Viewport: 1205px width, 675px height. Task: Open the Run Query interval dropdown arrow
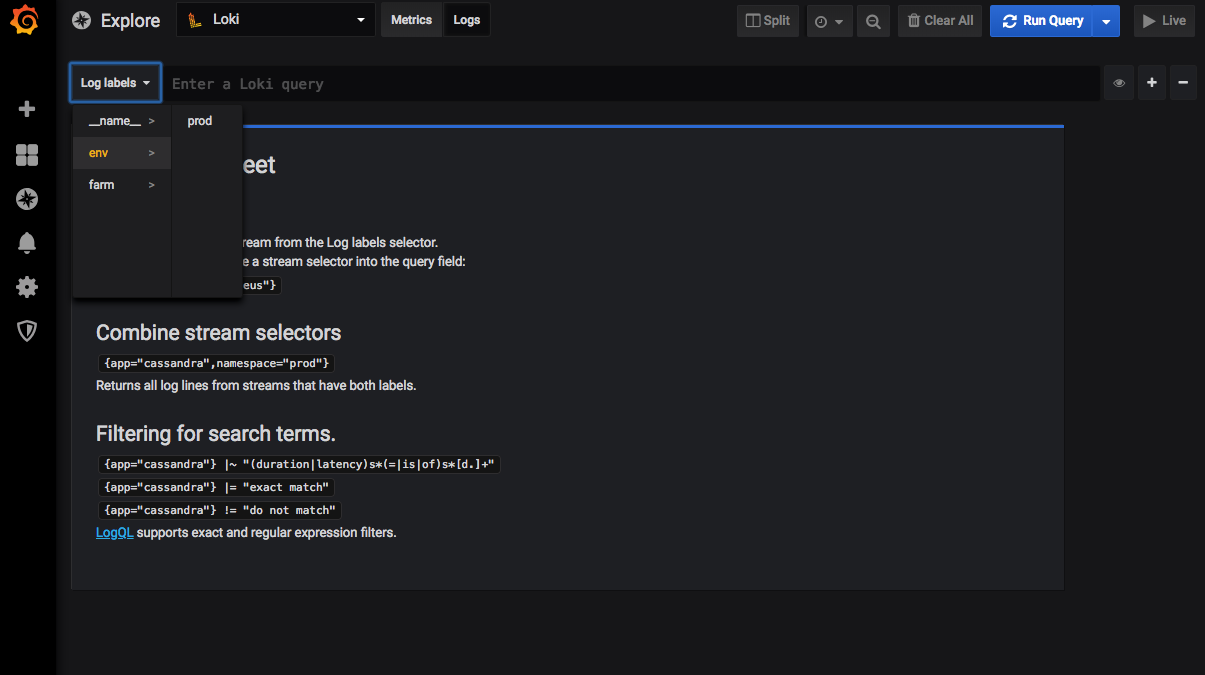[1106, 21]
